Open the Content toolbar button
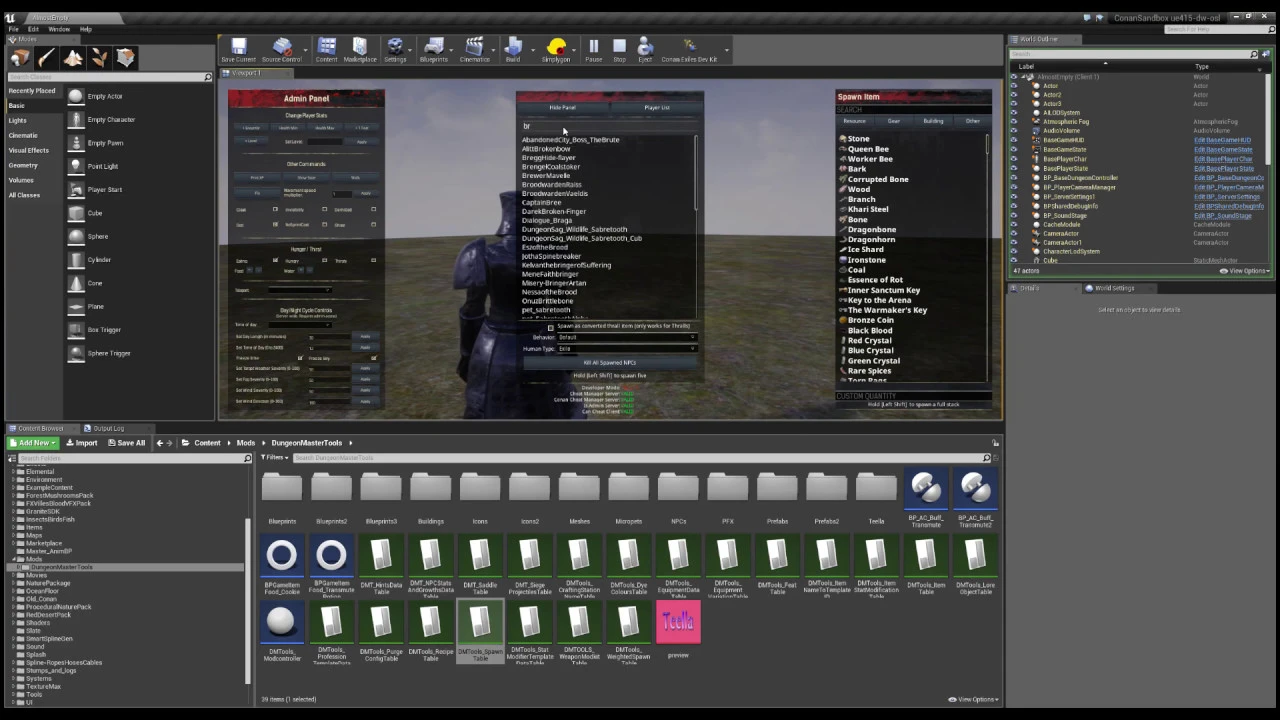 point(327,48)
